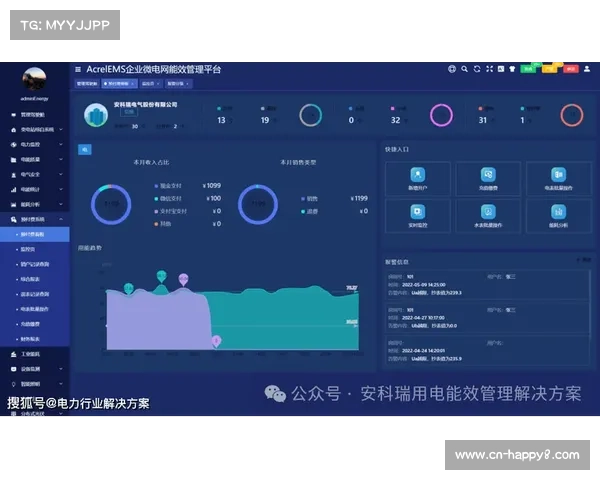Click the yellow alarm badge in the header
600x480 pixels.
point(550,69)
